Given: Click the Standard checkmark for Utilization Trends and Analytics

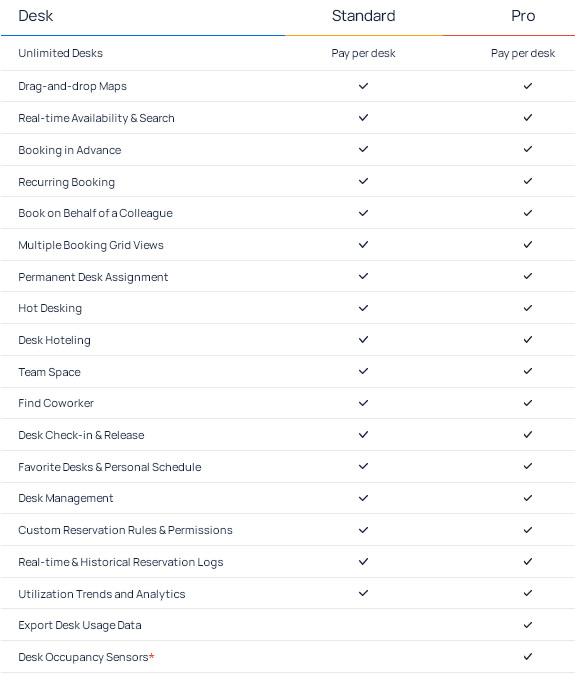Looking at the screenshot, I should tap(363, 593).
